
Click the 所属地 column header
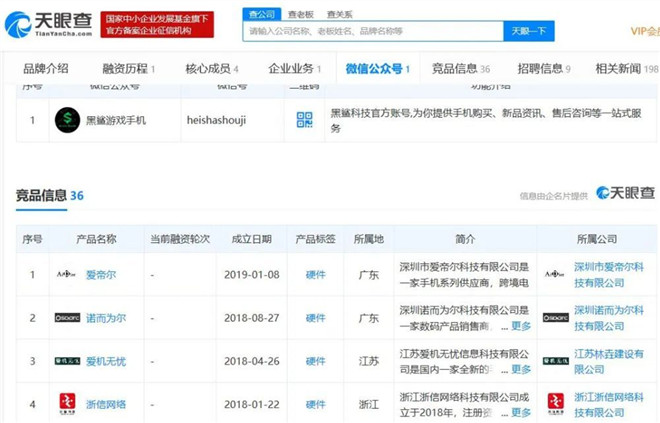(369, 239)
